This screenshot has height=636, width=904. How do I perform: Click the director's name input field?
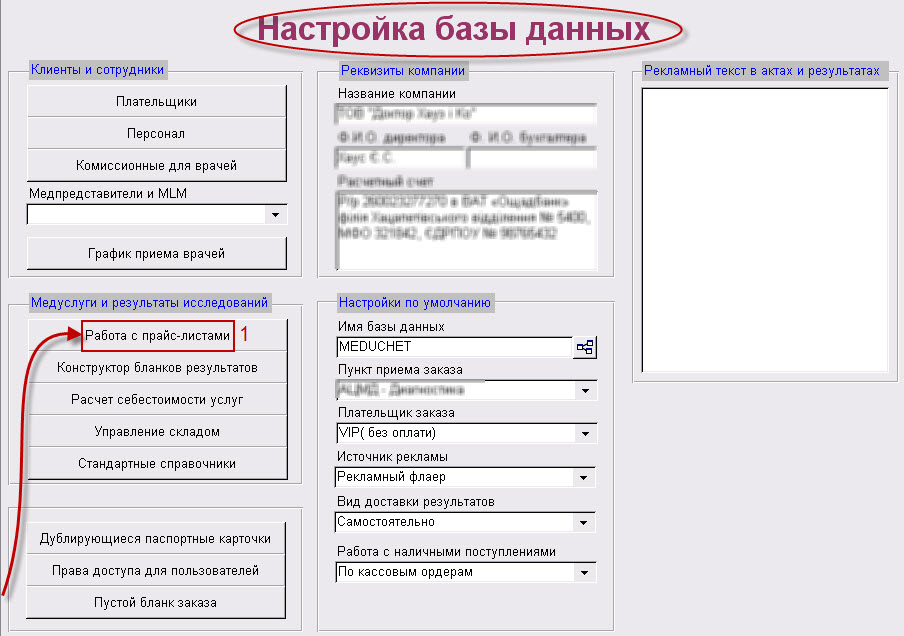[399, 157]
